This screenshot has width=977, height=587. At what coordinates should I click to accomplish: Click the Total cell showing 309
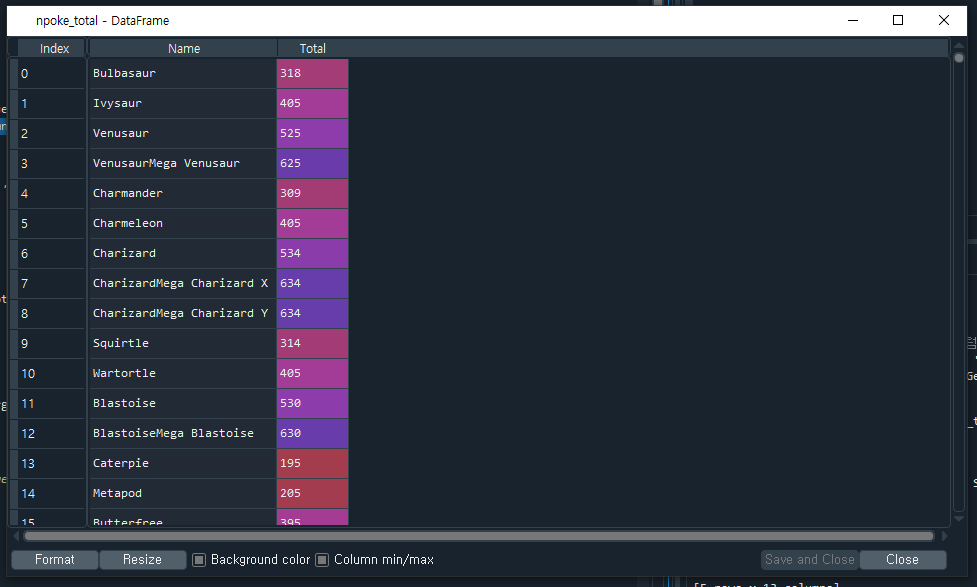click(312, 193)
